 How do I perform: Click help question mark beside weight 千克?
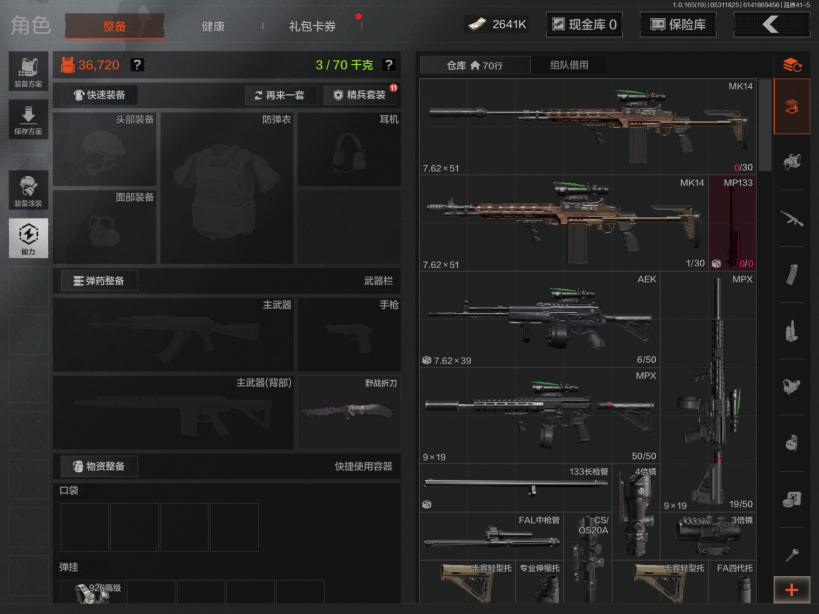click(x=388, y=65)
